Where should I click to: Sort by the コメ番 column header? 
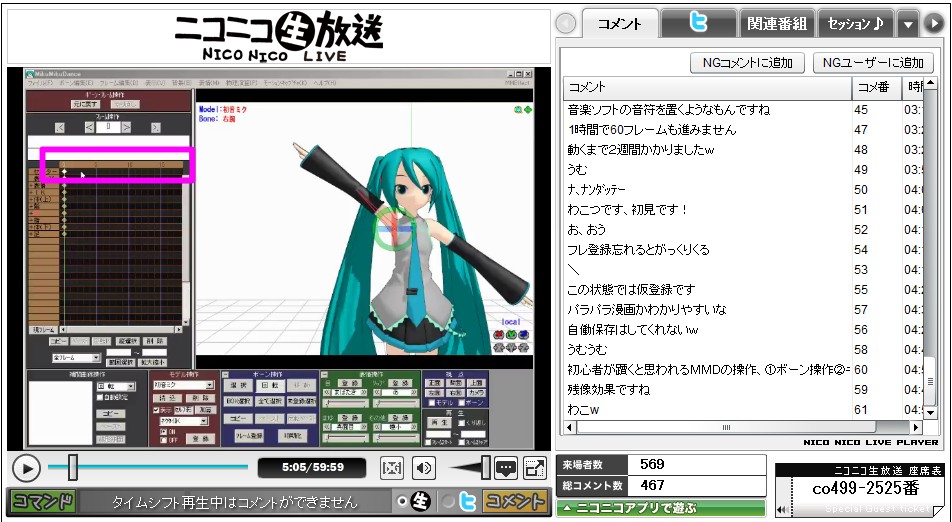click(876, 88)
